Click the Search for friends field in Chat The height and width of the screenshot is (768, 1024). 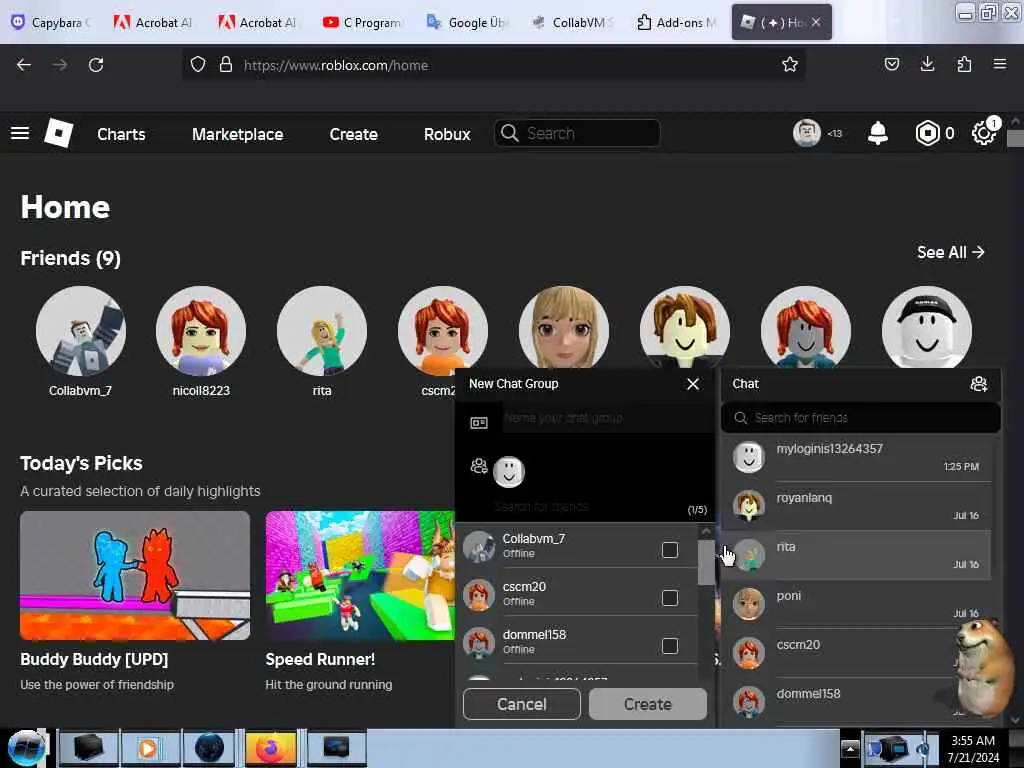pyautogui.click(x=860, y=417)
